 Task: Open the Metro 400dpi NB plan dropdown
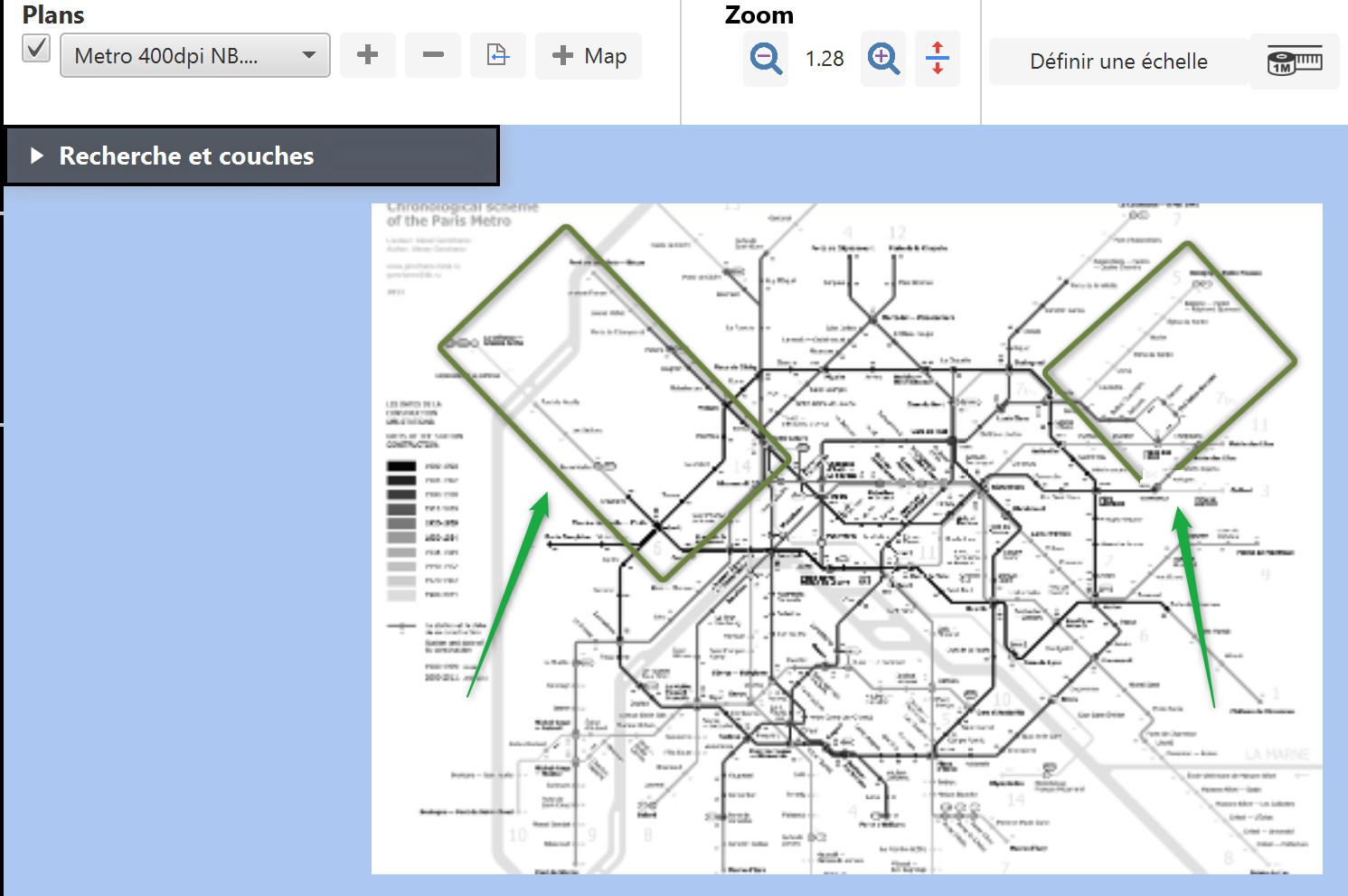(195, 55)
